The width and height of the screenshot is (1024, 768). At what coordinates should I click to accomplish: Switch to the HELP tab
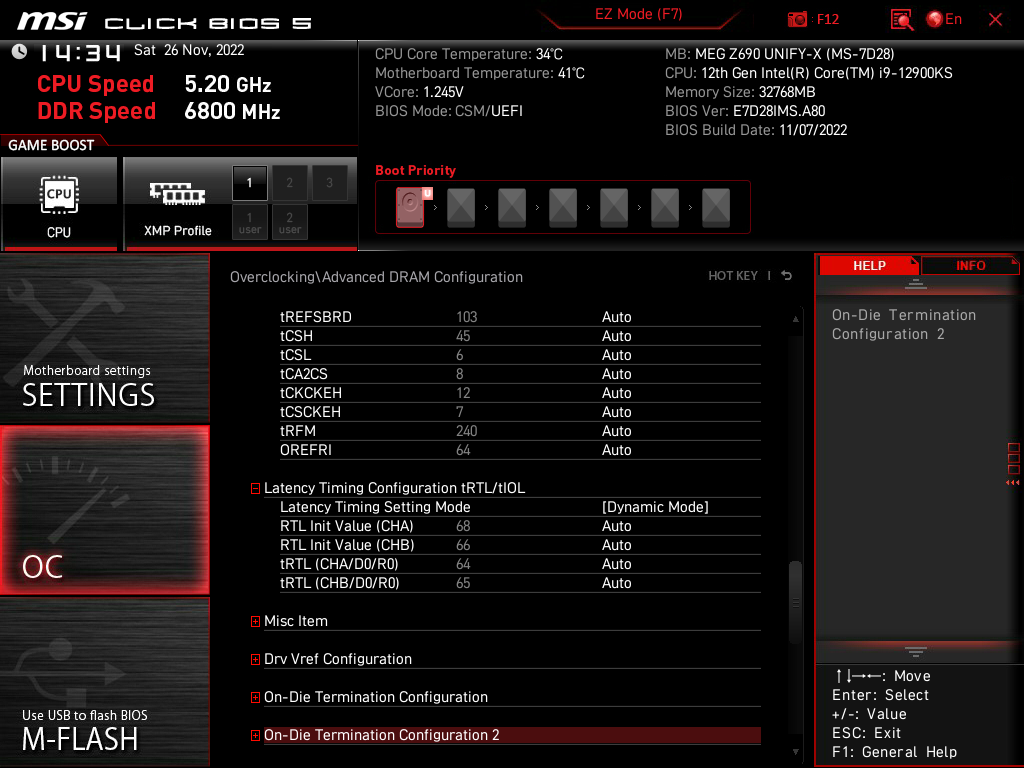pos(869,265)
